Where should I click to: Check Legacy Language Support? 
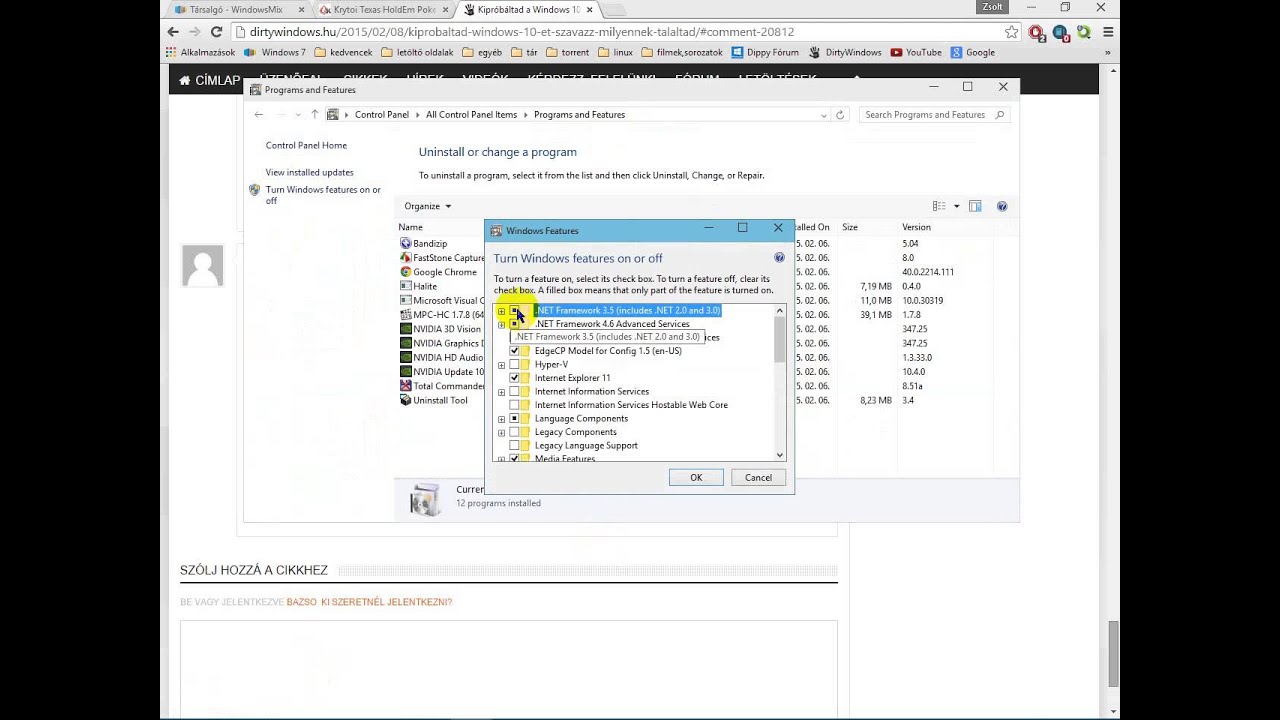(x=515, y=446)
